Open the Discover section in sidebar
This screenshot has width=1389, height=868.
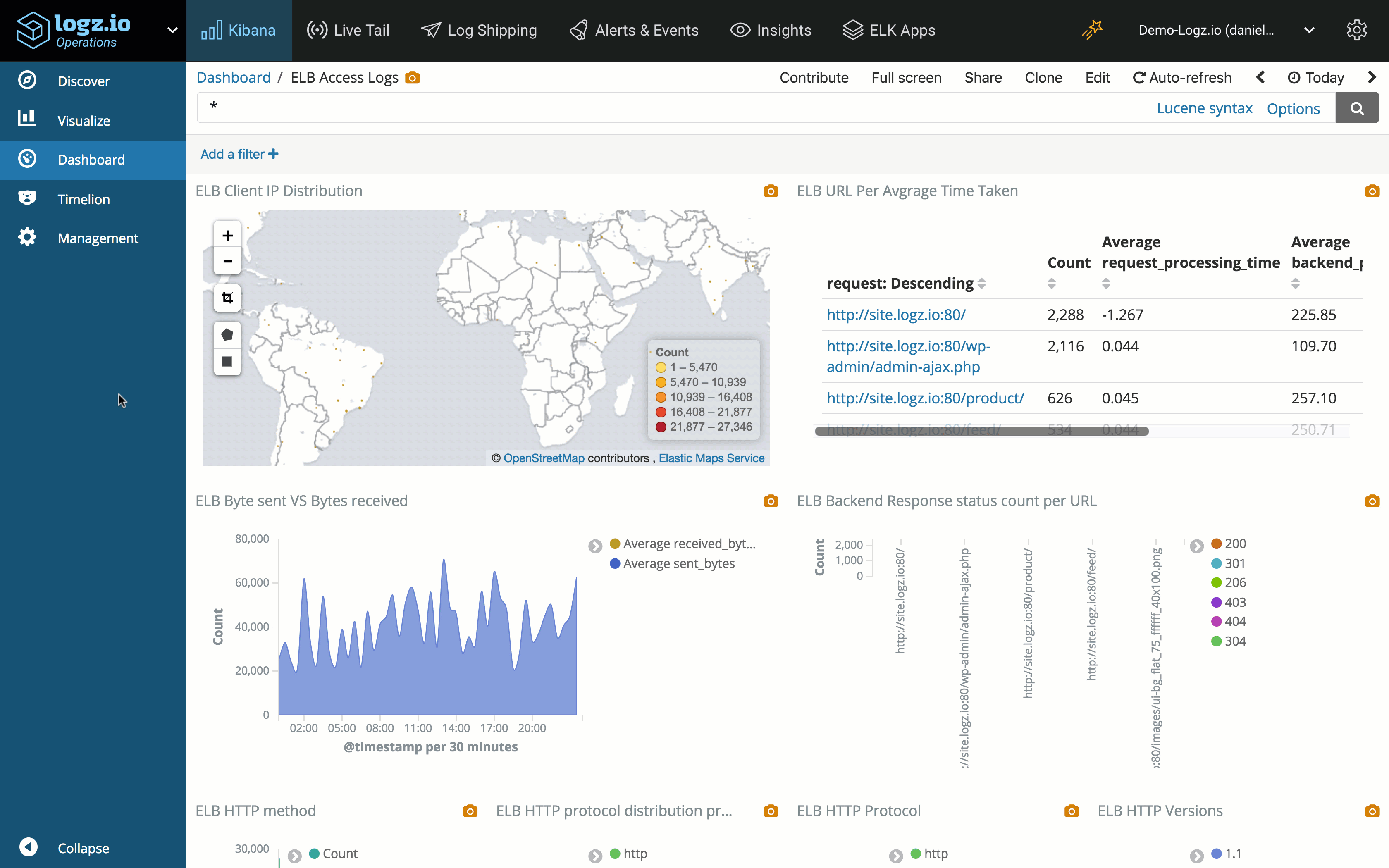(84, 80)
